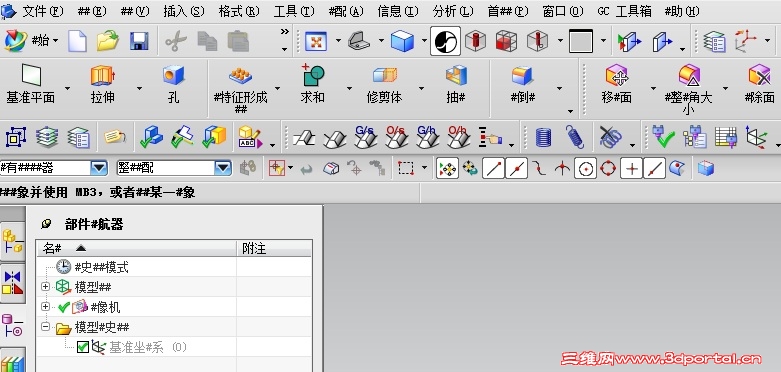Open the 格式(R) menu

pos(239,11)
